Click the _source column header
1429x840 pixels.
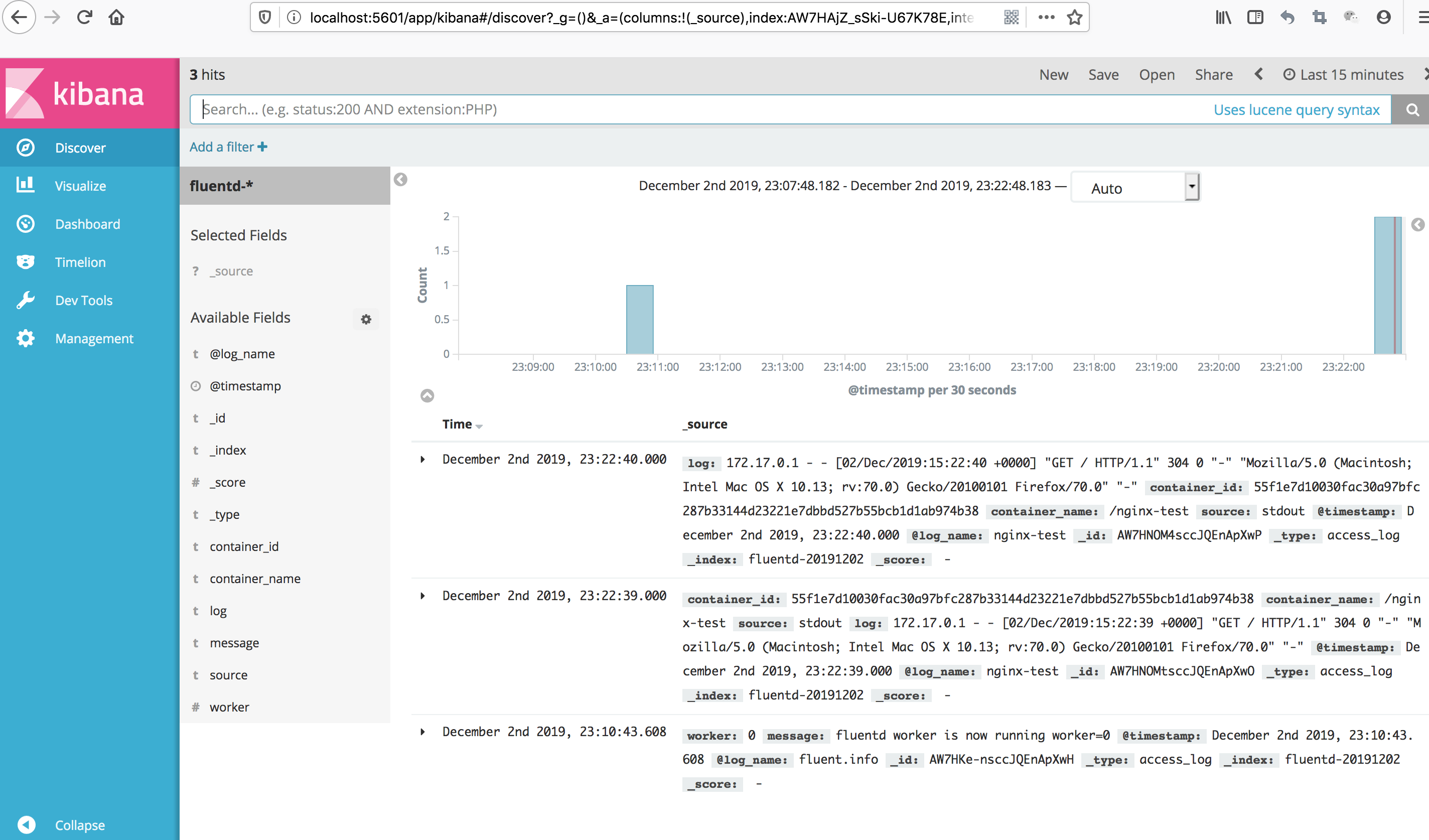pyautogui.click(x=705, y=424)
